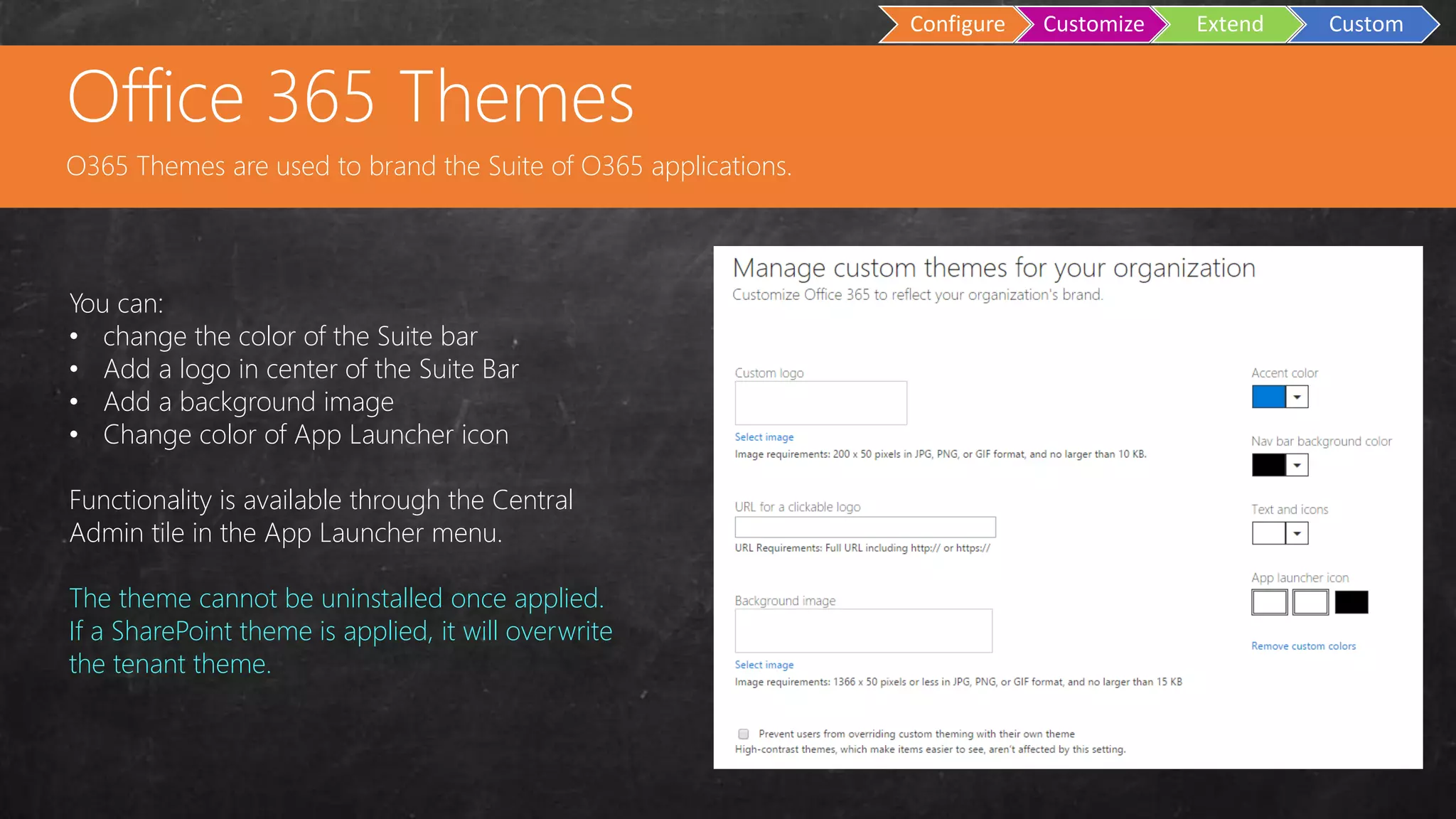Click 'Change color of App Launcher icon' bullet
Image resolution: width=1456 pixels, height=819 pixels.
point(306,434)
